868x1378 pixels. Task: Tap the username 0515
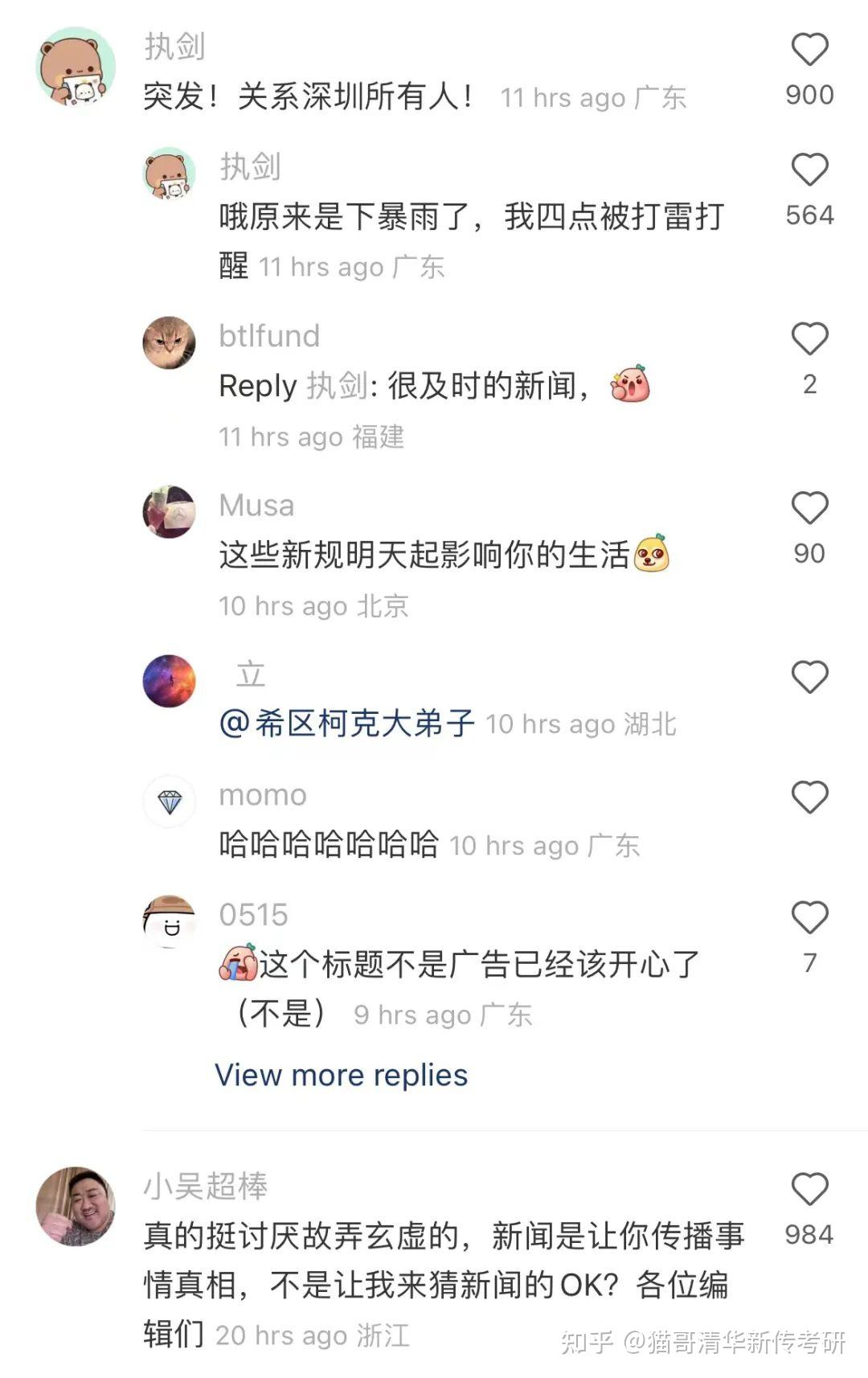pyautogui.click(x=253, y=915)
